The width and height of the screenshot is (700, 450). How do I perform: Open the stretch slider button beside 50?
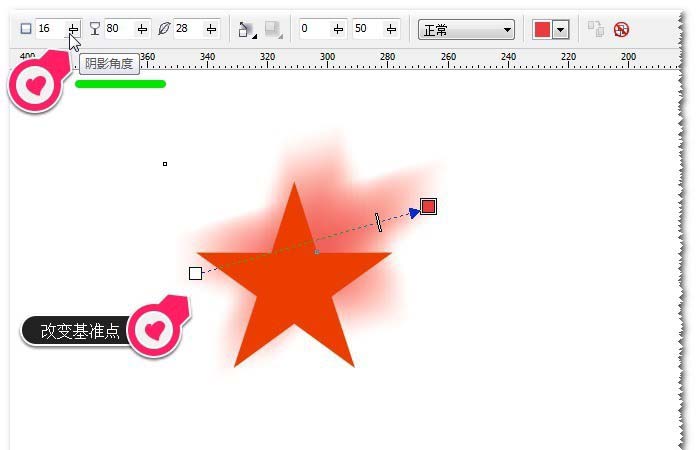[392, 29]
